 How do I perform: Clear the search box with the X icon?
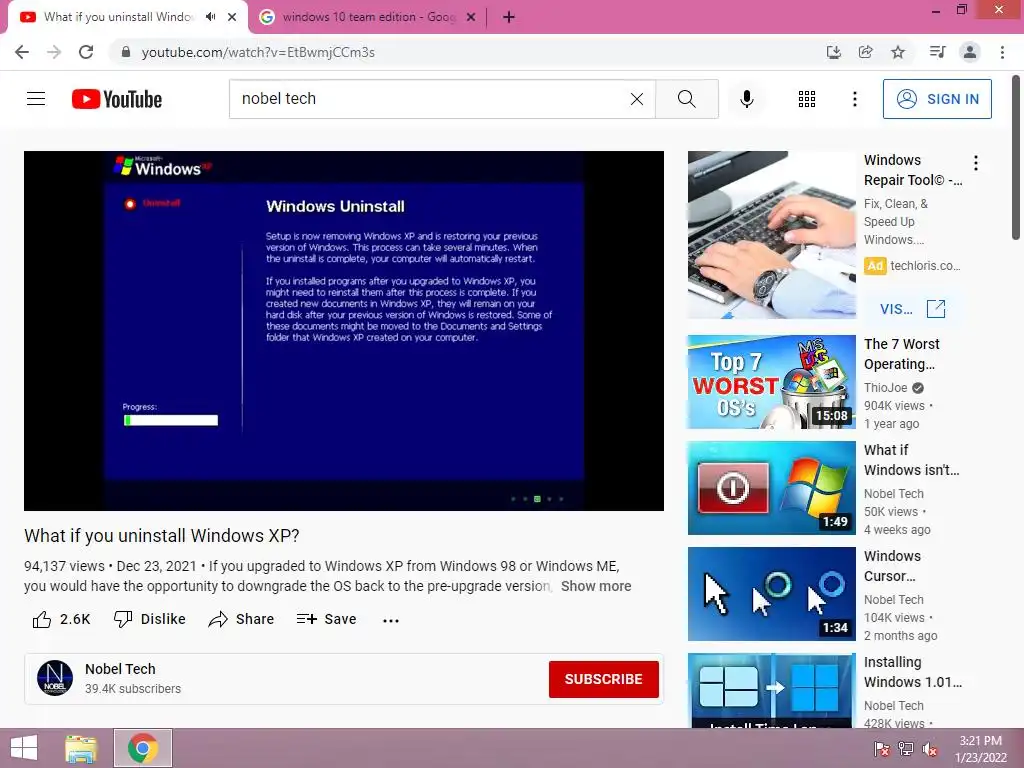pyautogui.click(x=637, y=99)
